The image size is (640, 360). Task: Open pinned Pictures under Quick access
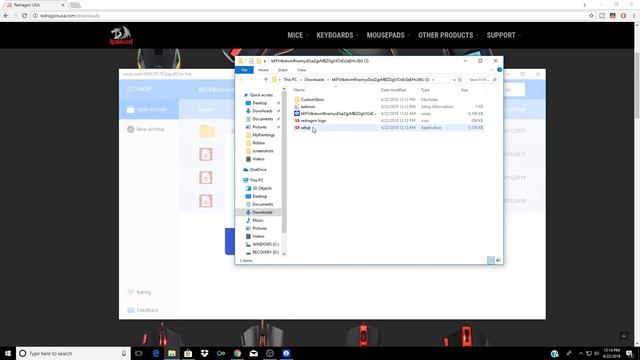(x=260, y=127)
